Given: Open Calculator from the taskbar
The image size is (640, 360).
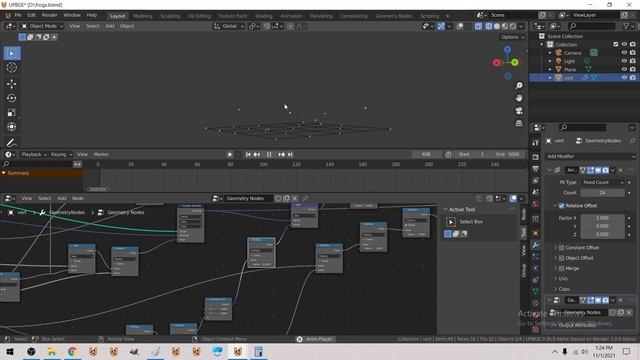Looking at the screenshot, I should (258, 351).
